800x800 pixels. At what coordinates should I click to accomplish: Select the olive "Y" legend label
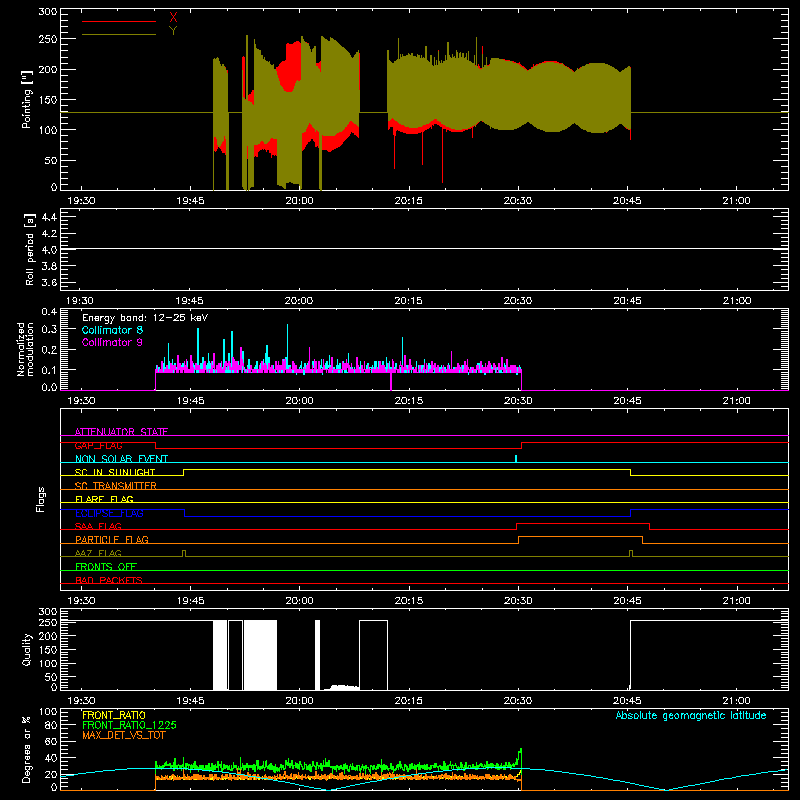click(x=173, y=31)
